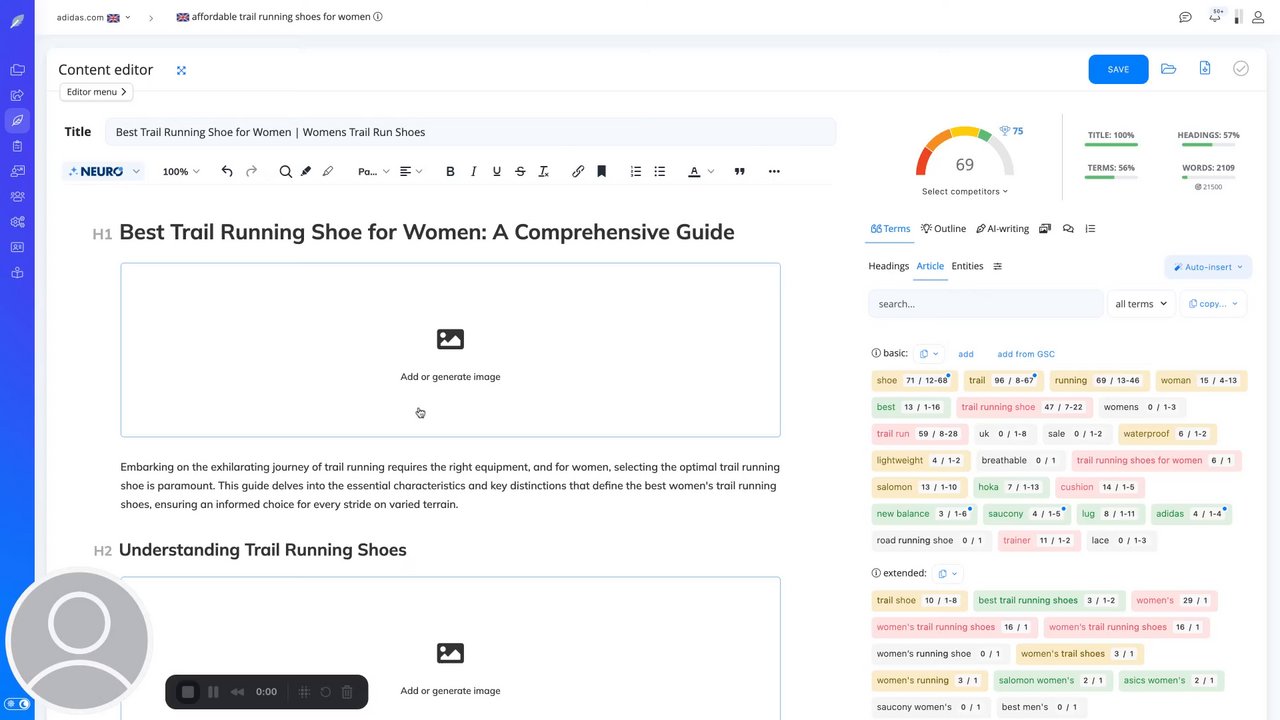Screen dimensions: 1280x720
Task: Open the Auto-insert dropdown
Action: point(1208,267)
